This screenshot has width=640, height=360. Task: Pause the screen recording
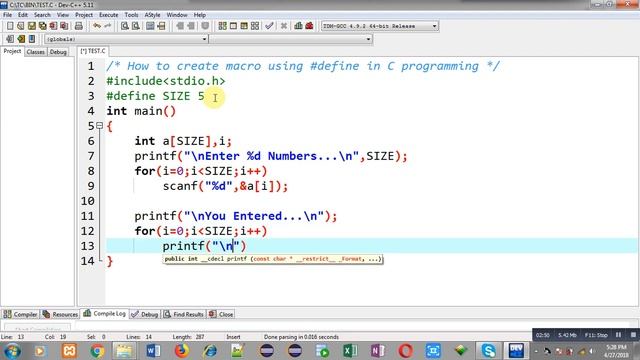pyautogui.click(x=618, y=335)
